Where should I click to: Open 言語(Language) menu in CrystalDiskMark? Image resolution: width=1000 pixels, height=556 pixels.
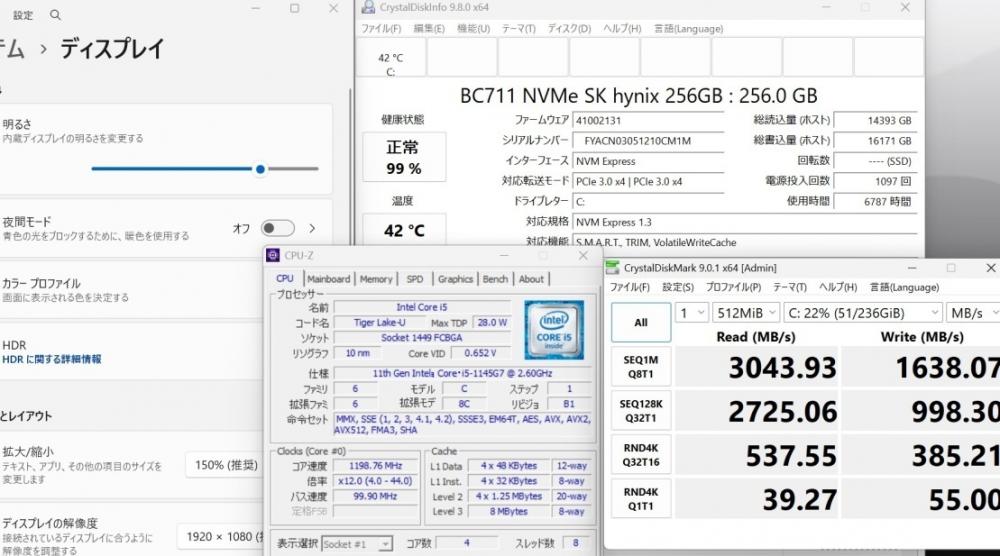[904, 288]
